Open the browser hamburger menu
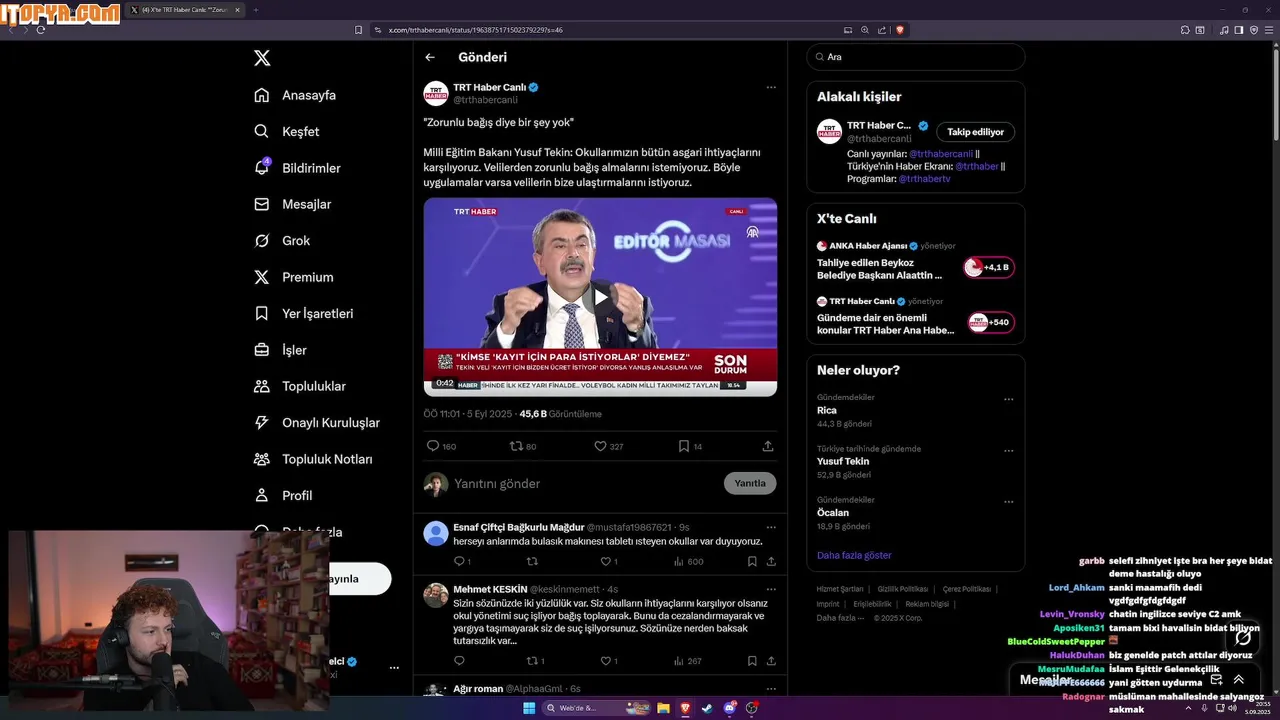 click(x=1269, y=30)
